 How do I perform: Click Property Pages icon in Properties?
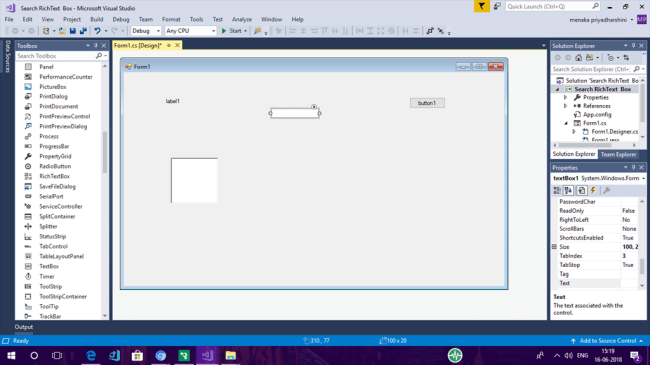[x=606, y=190]
